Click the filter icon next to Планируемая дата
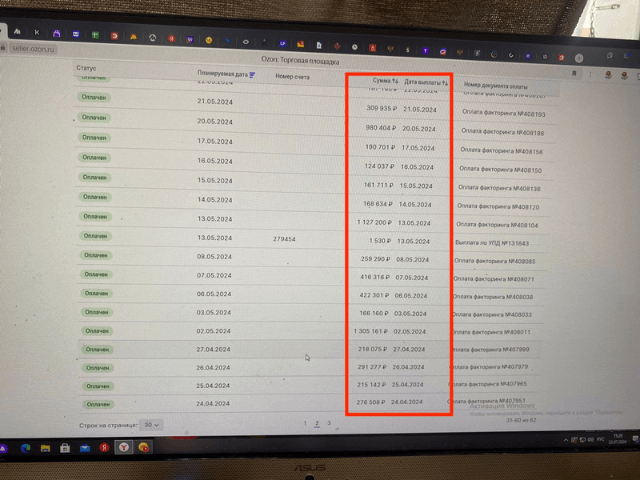The width and height of the screenshot is (640, 480). (252, 75)
